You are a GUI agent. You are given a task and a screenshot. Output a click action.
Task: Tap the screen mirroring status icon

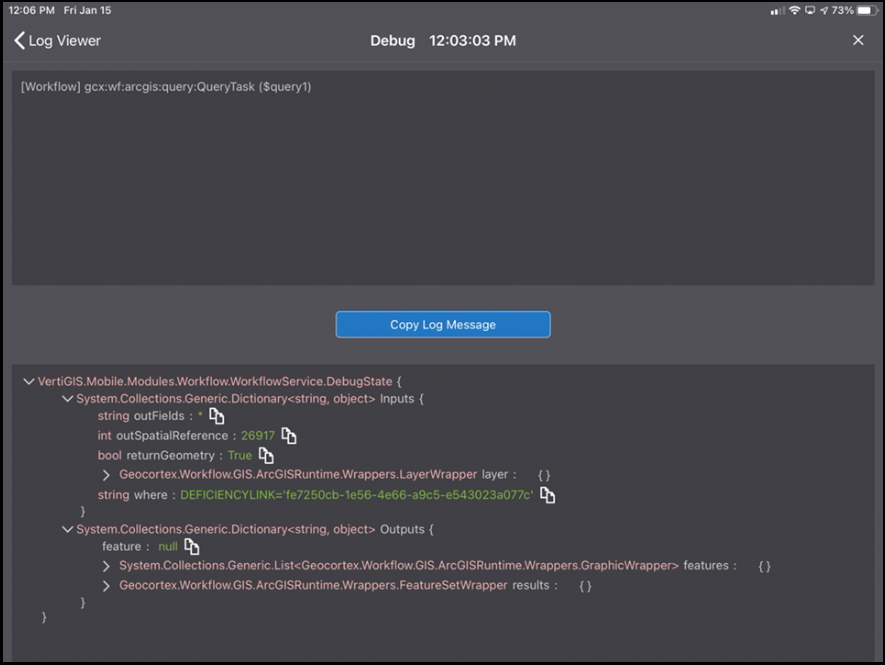[810, 10]
